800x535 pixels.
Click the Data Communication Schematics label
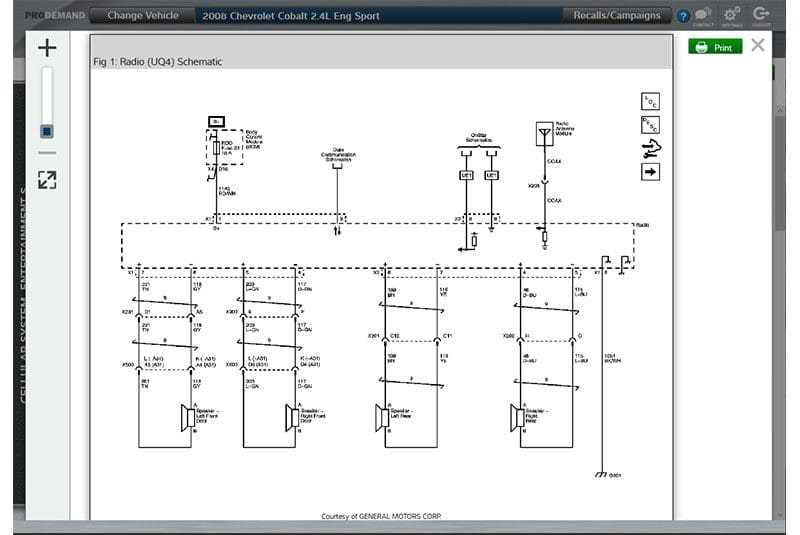coord(338,155)
